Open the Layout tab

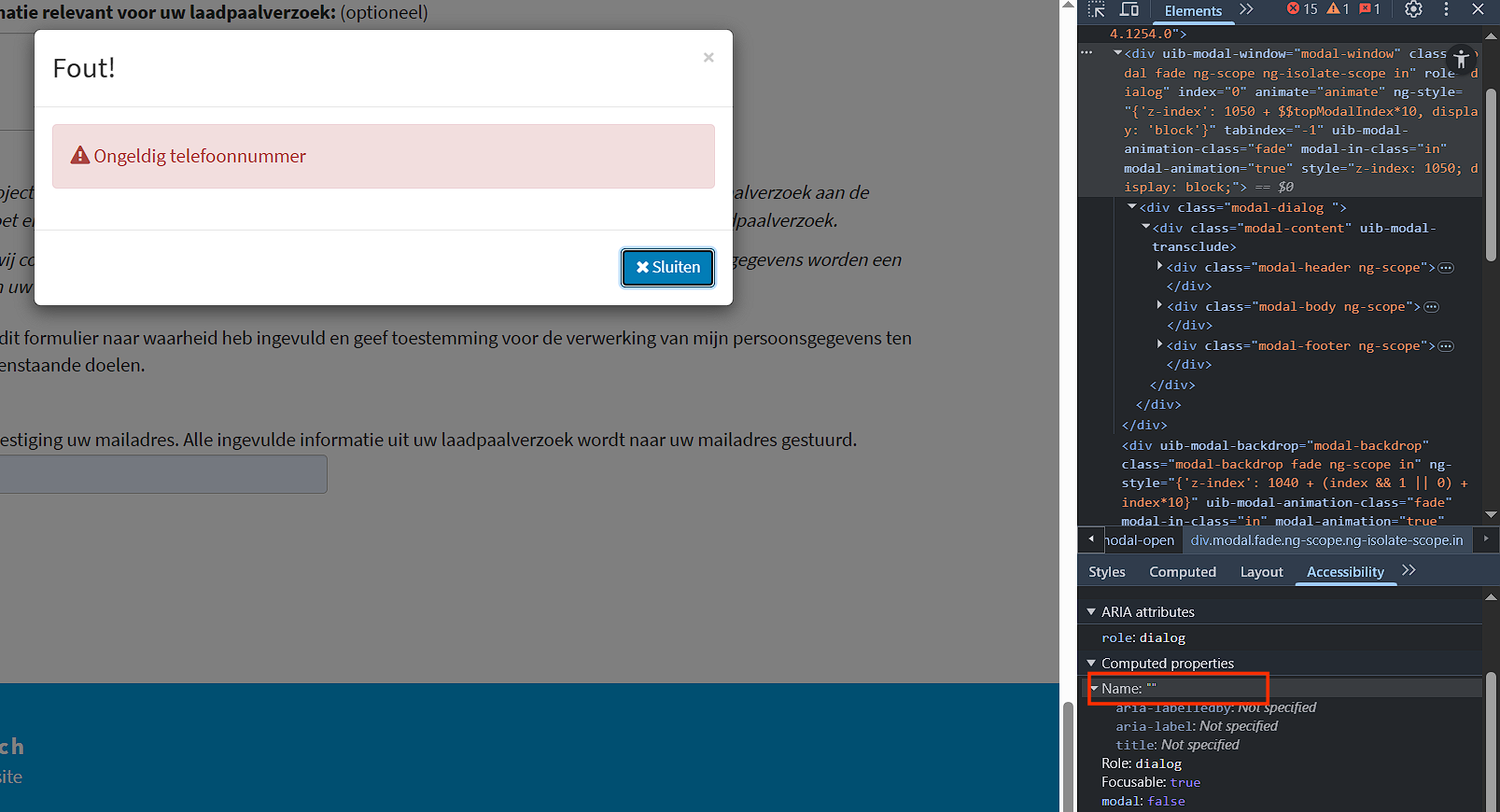pos(1261,572)
